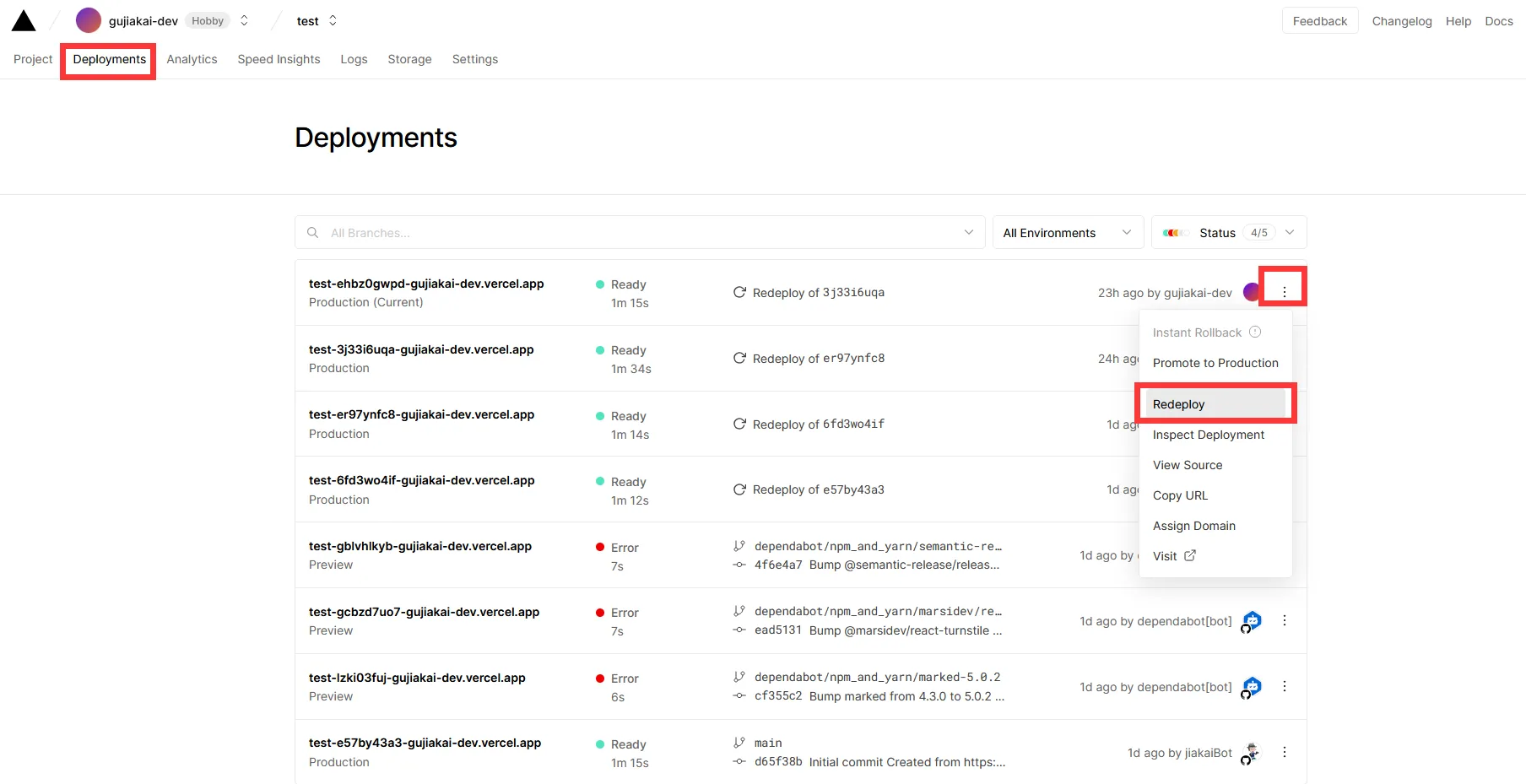Screen dimensions: 1526x784
Task: Click commit icon beside ead5131
Action: [739, 630]
